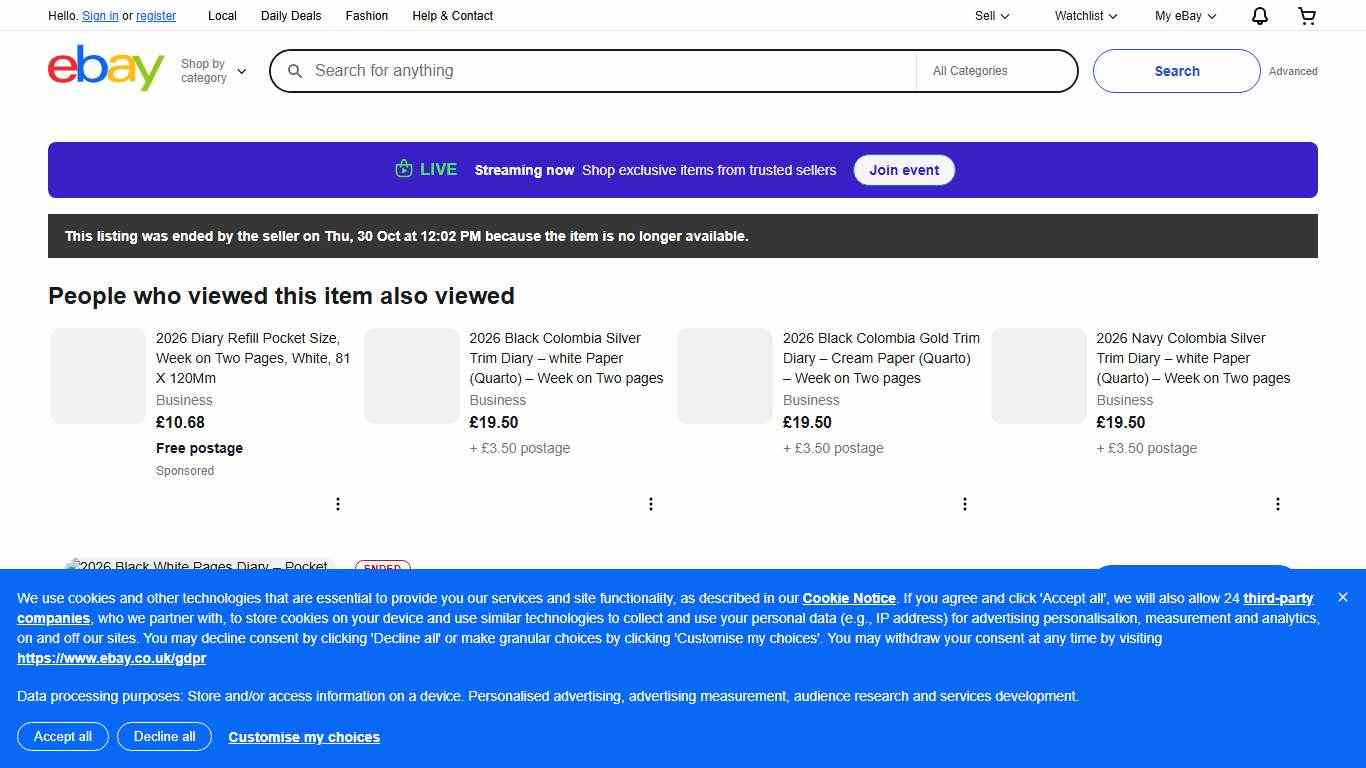The width and height of the screenshot is (1366, 768).
Task: Open the shopping cart icon
Action: coord(1306,16)
